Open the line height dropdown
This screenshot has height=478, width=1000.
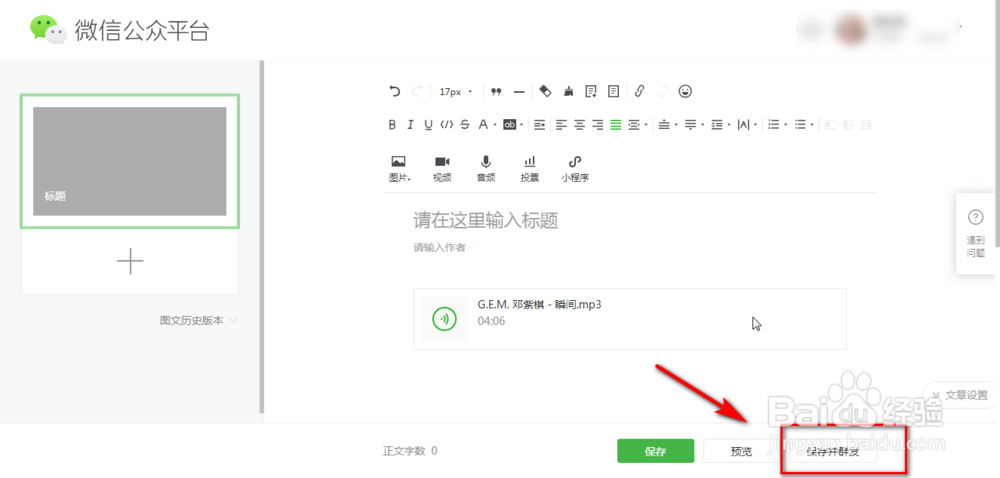(721, 125)
